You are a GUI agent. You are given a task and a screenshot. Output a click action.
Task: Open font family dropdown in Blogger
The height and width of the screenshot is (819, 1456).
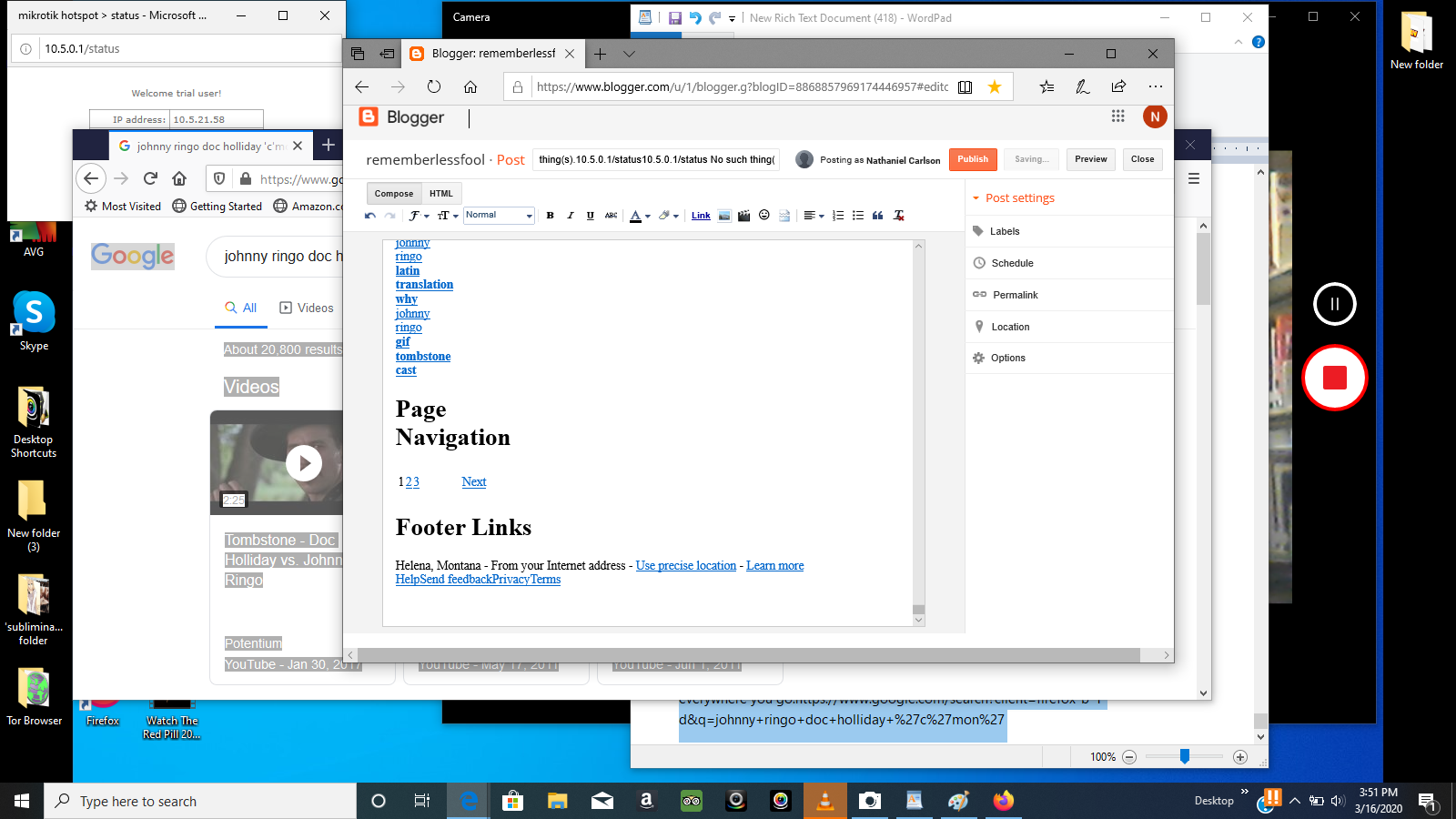[419, 216]
